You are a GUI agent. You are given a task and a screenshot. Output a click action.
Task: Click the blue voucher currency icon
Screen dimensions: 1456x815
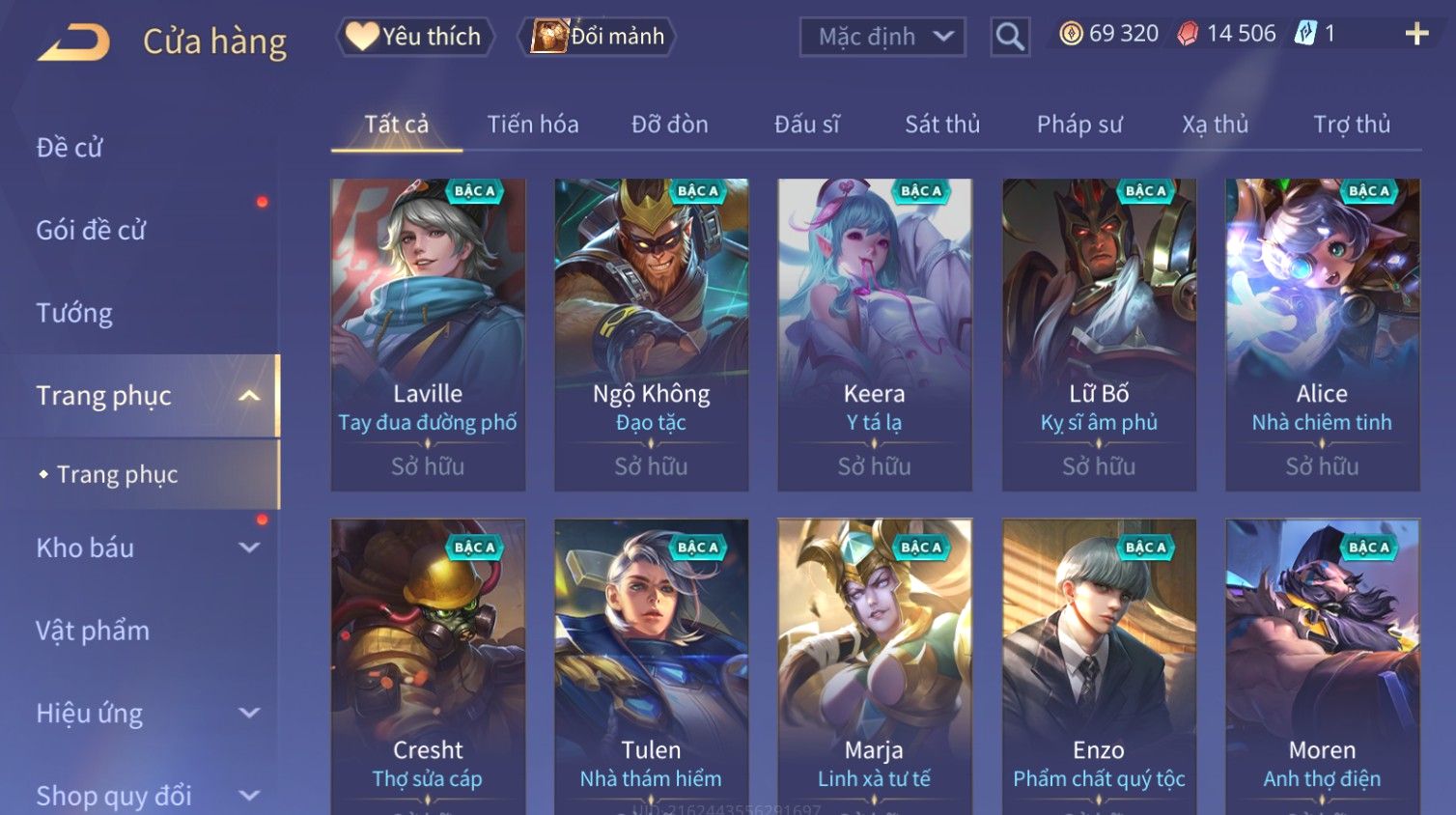click(x=1305, y=34)
